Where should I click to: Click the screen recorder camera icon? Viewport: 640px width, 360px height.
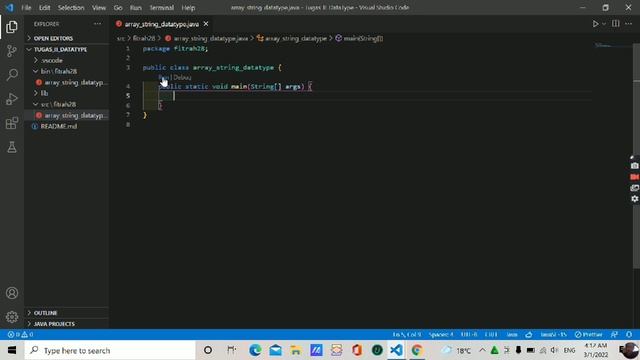(x=634, y=166)
